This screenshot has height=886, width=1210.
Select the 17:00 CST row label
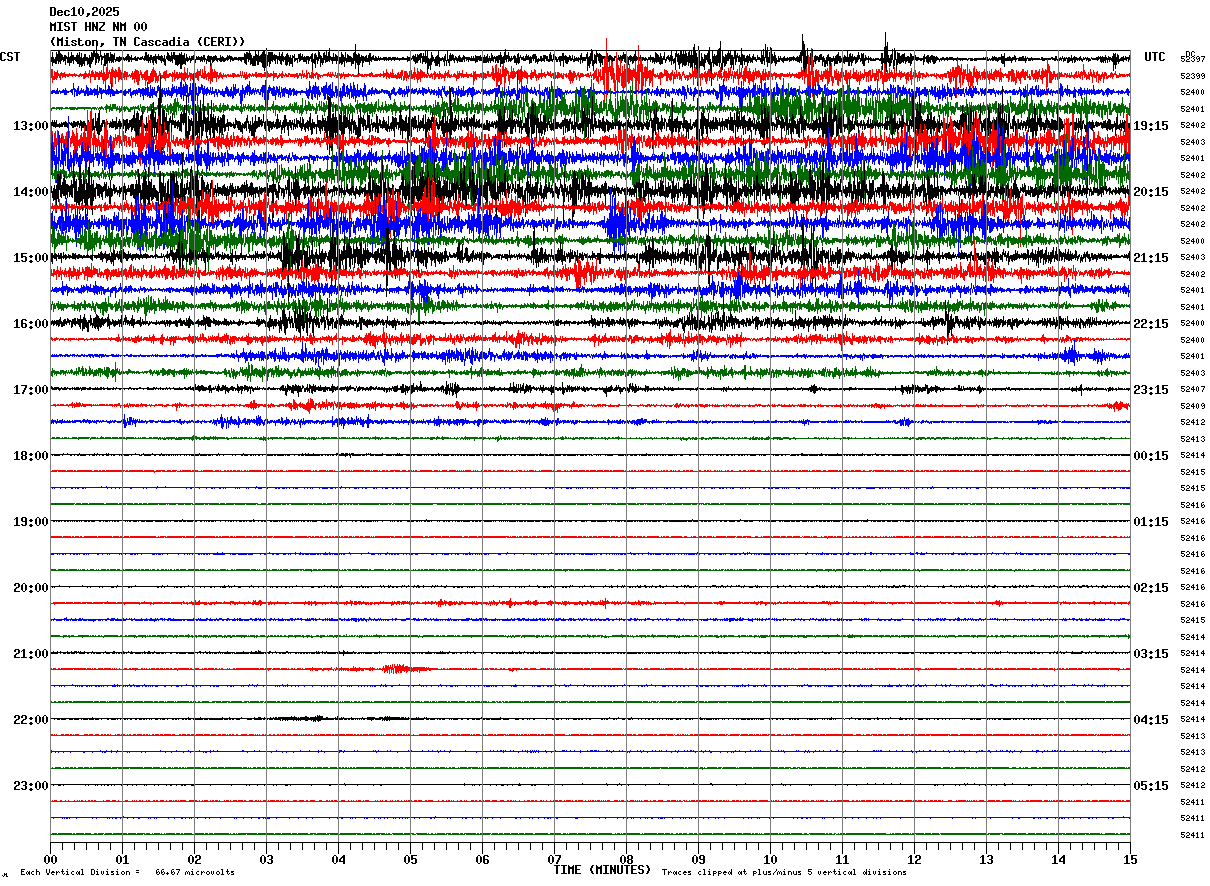point(31,390)
